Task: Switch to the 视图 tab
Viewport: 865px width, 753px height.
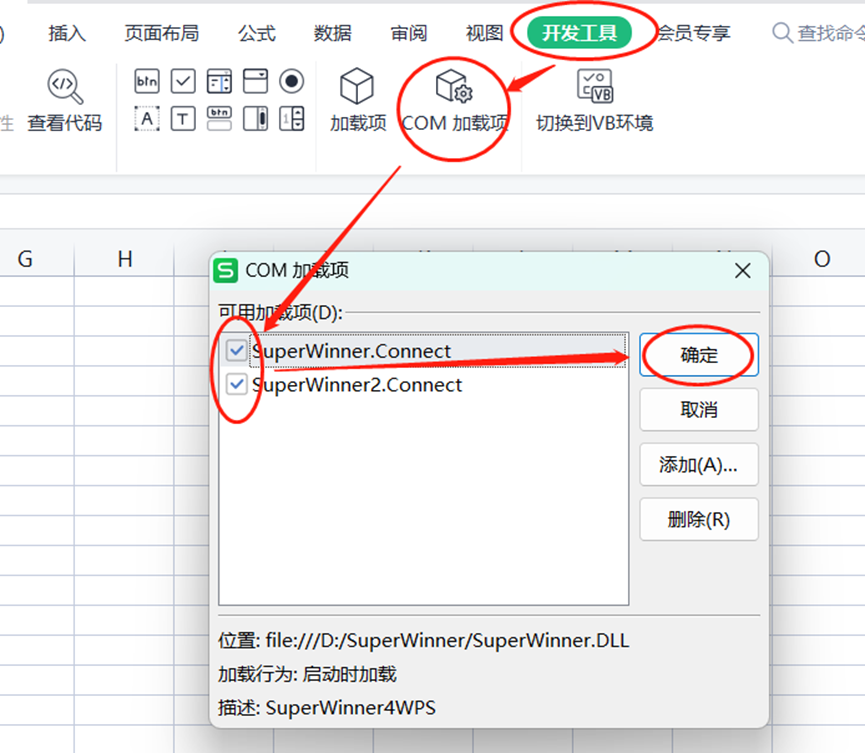Action: [x=484, y=33]
